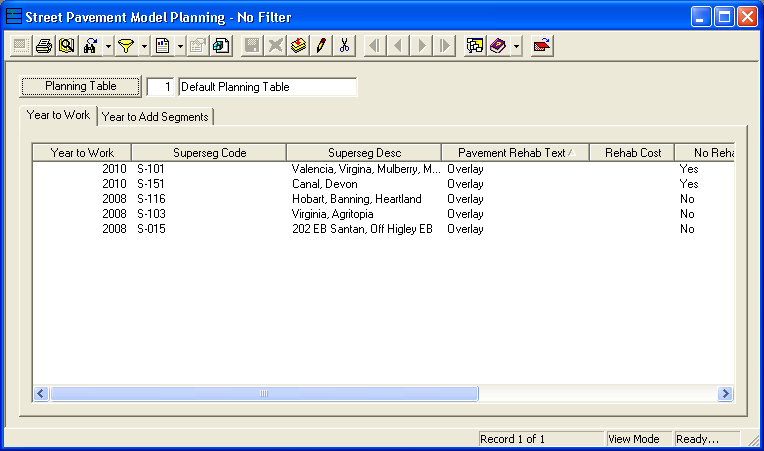Click Hobart, Banning, Heartland description cell
Image resolution: width=764 pixels, height=451 pixels.
pos(357,199)
